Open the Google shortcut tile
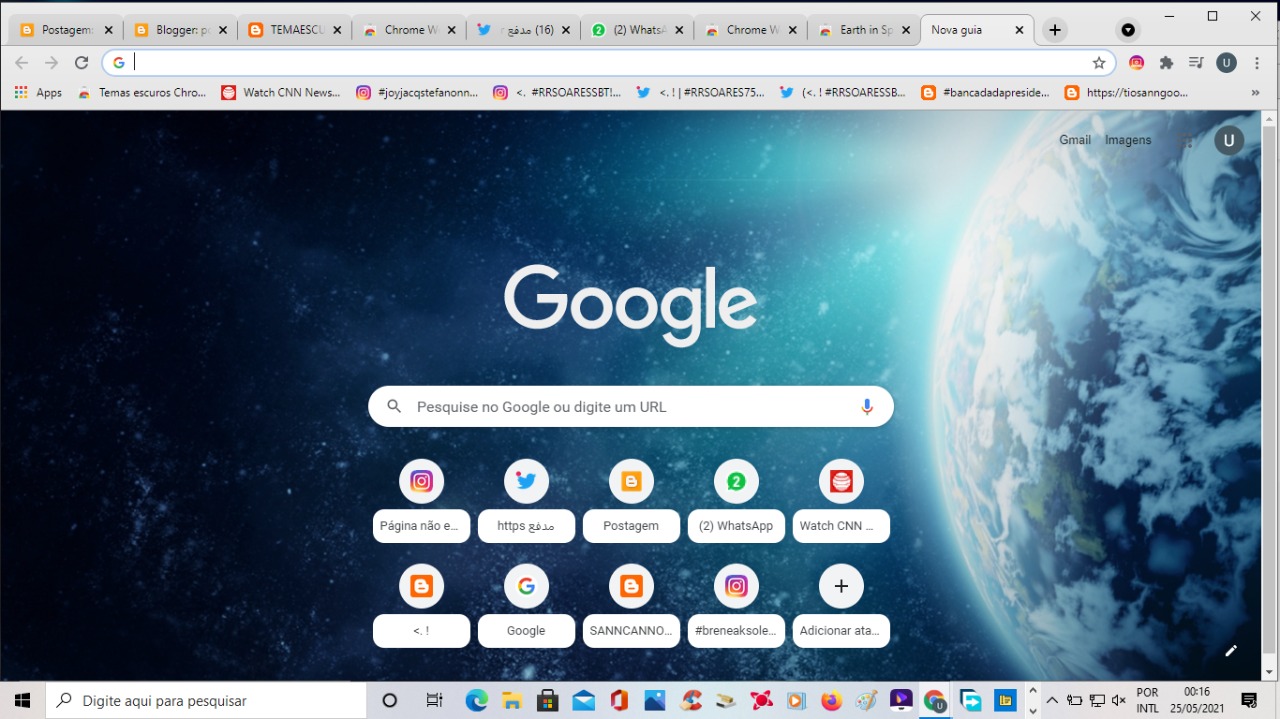 coord(526,606)
